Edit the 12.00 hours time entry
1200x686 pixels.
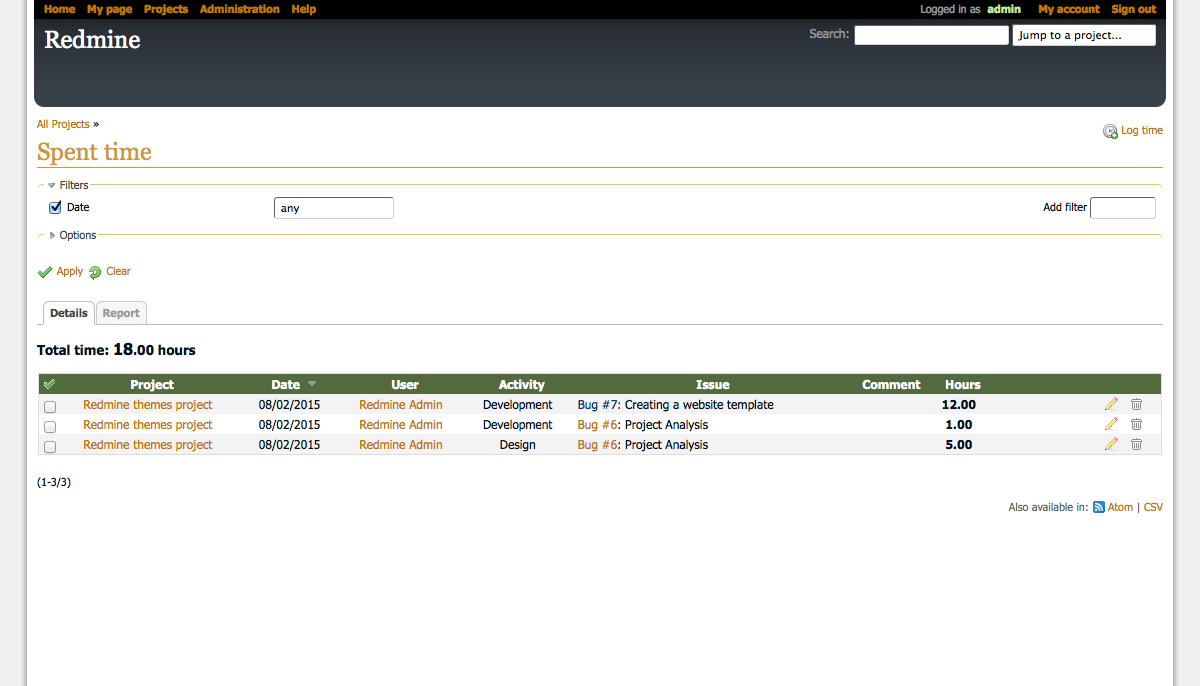click(1111, 404)
